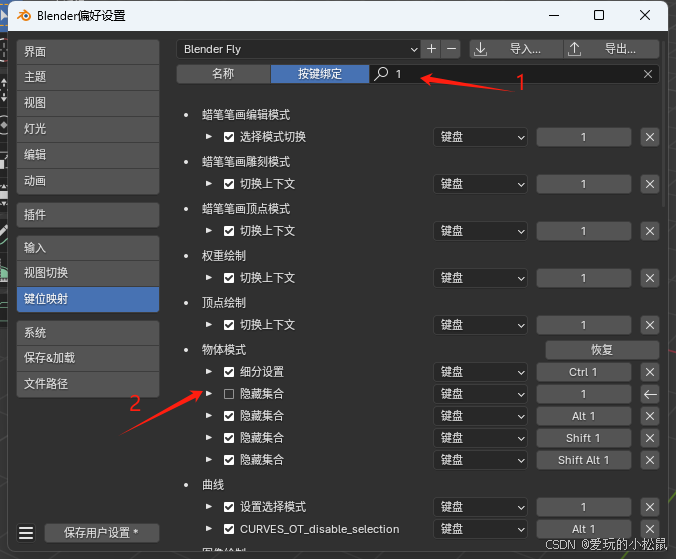Remove the 选择模式切换 keymap item

tap(650, 137)
